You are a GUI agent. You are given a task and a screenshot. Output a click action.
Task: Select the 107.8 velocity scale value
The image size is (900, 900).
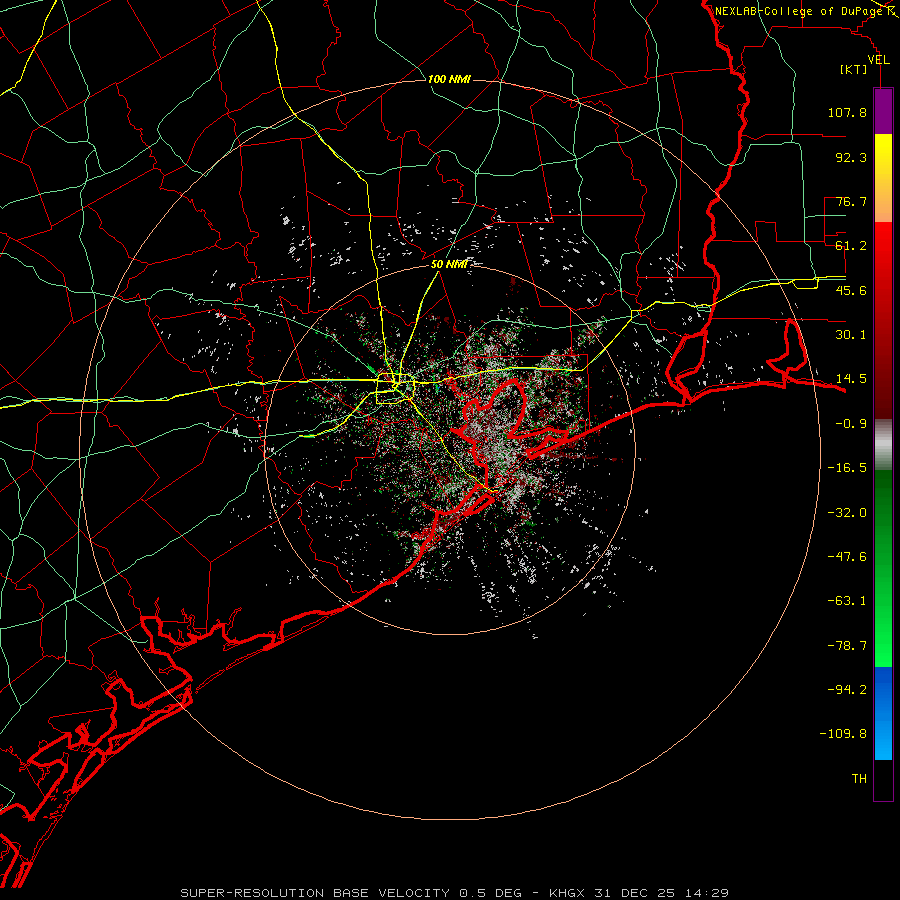coord(847,112)
